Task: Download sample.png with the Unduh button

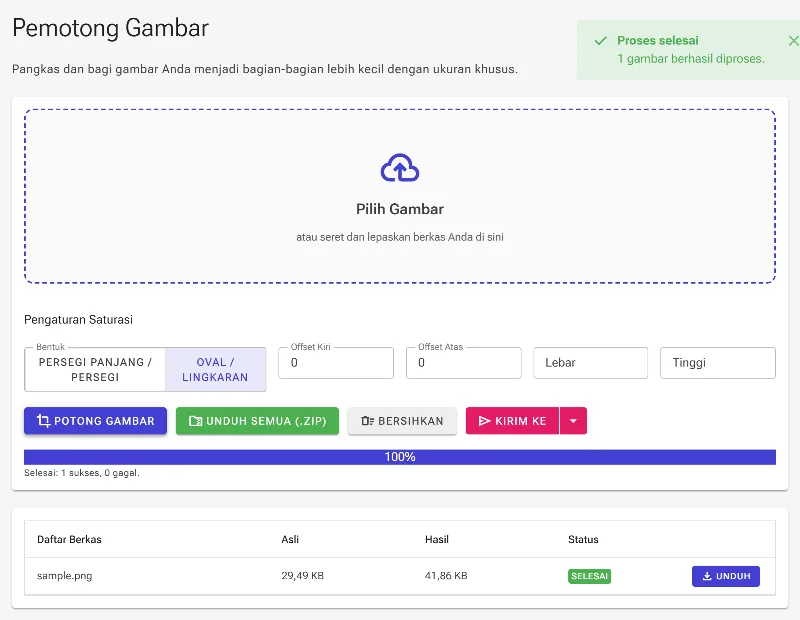Action: tap(726, 576)
